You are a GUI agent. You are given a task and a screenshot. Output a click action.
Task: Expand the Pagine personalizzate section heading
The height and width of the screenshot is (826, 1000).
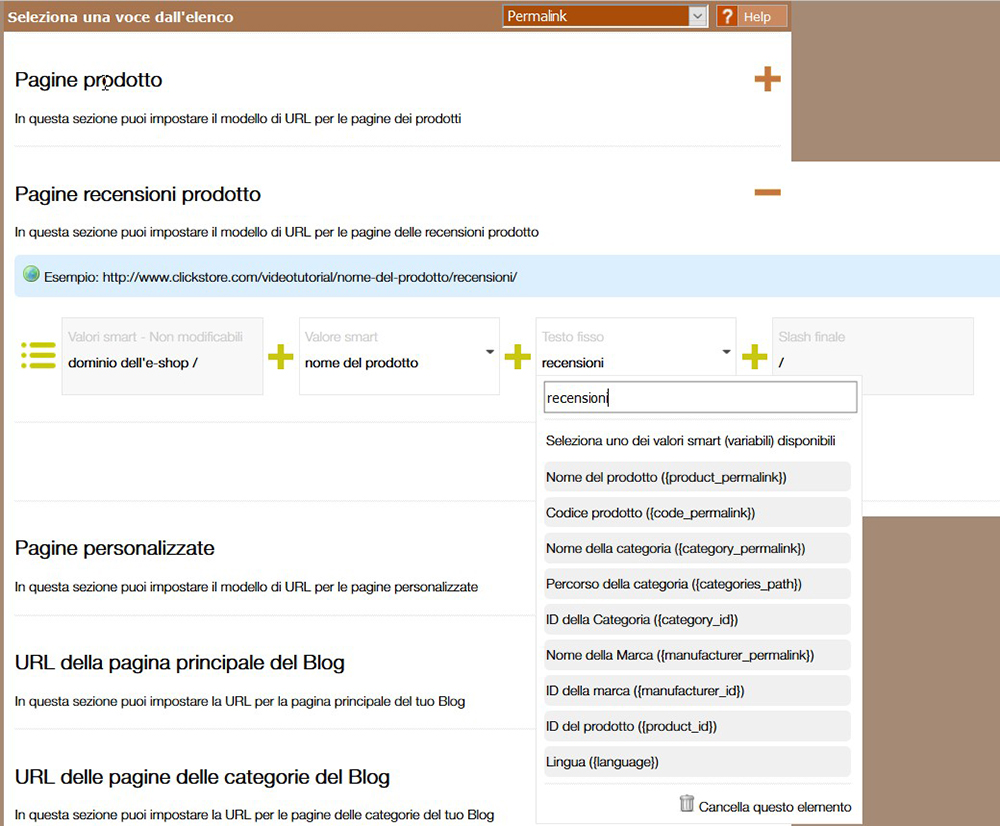pyautogui.click(x=115, y=548)
